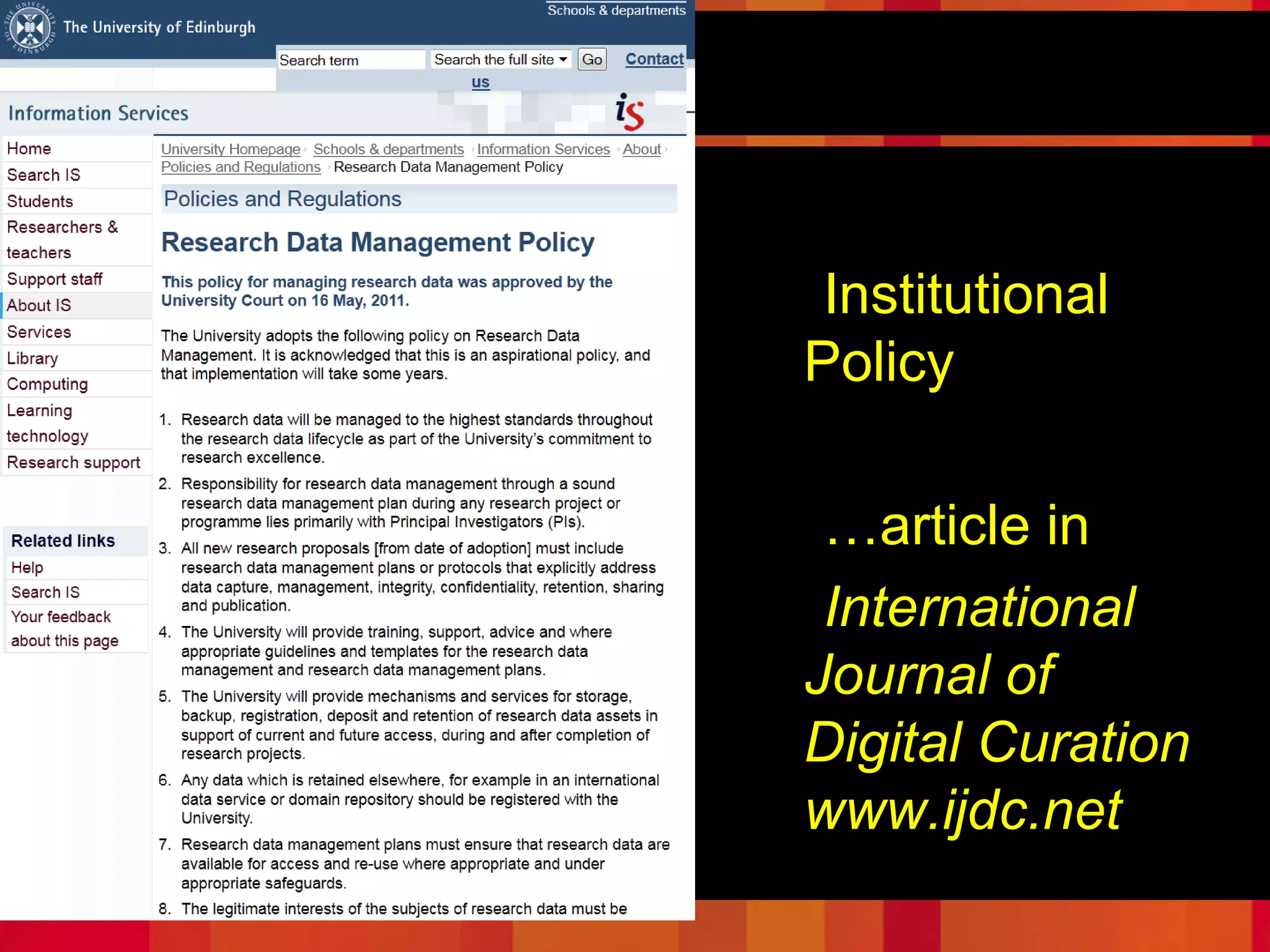The width and height of the screenshot is (1270, 952).
Task: Select Search IS in the top navigation menu
Action: pos(78,175)
